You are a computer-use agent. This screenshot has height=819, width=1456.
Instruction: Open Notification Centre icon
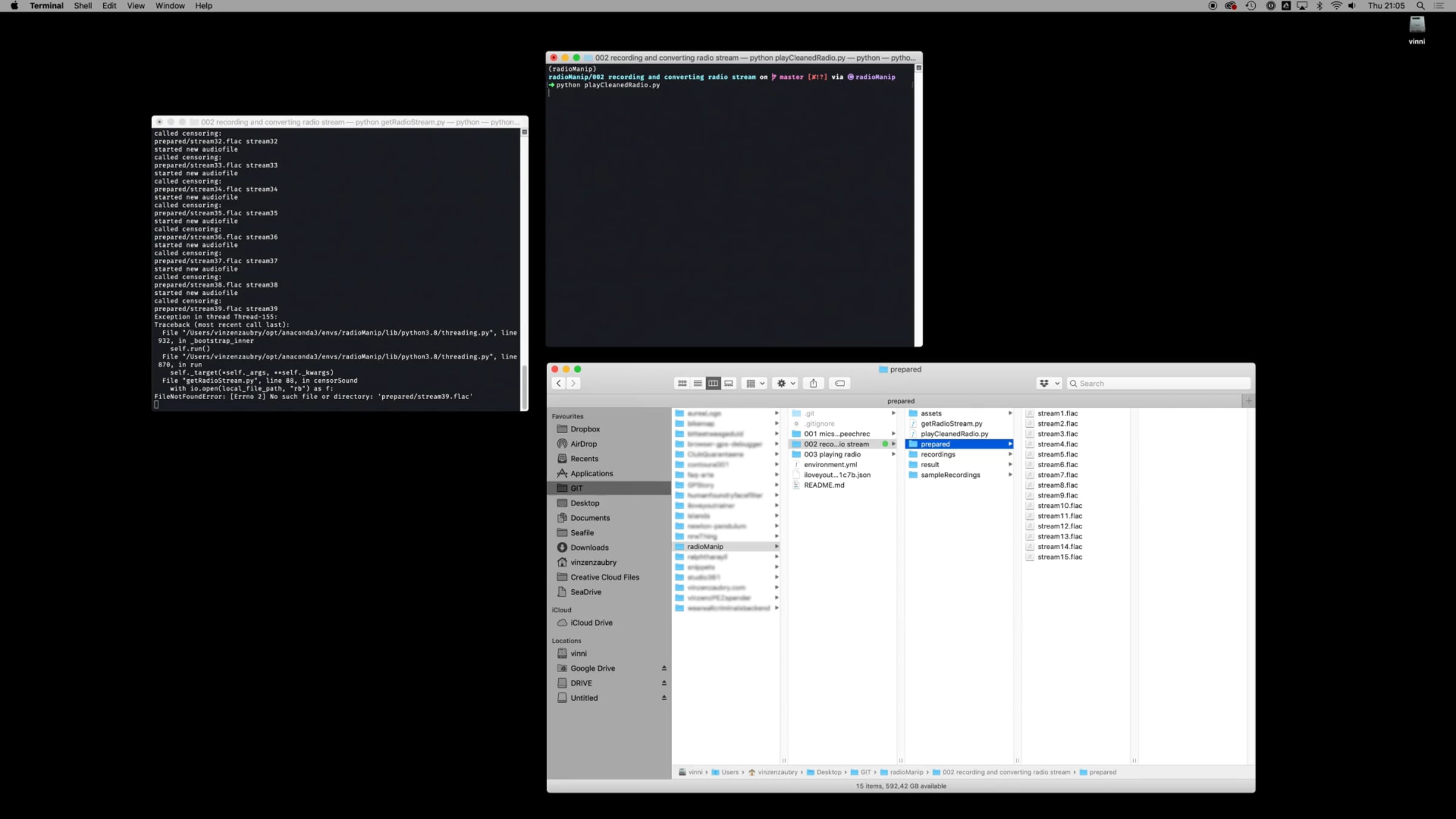pyautogui.click(x=1438, y=6)
